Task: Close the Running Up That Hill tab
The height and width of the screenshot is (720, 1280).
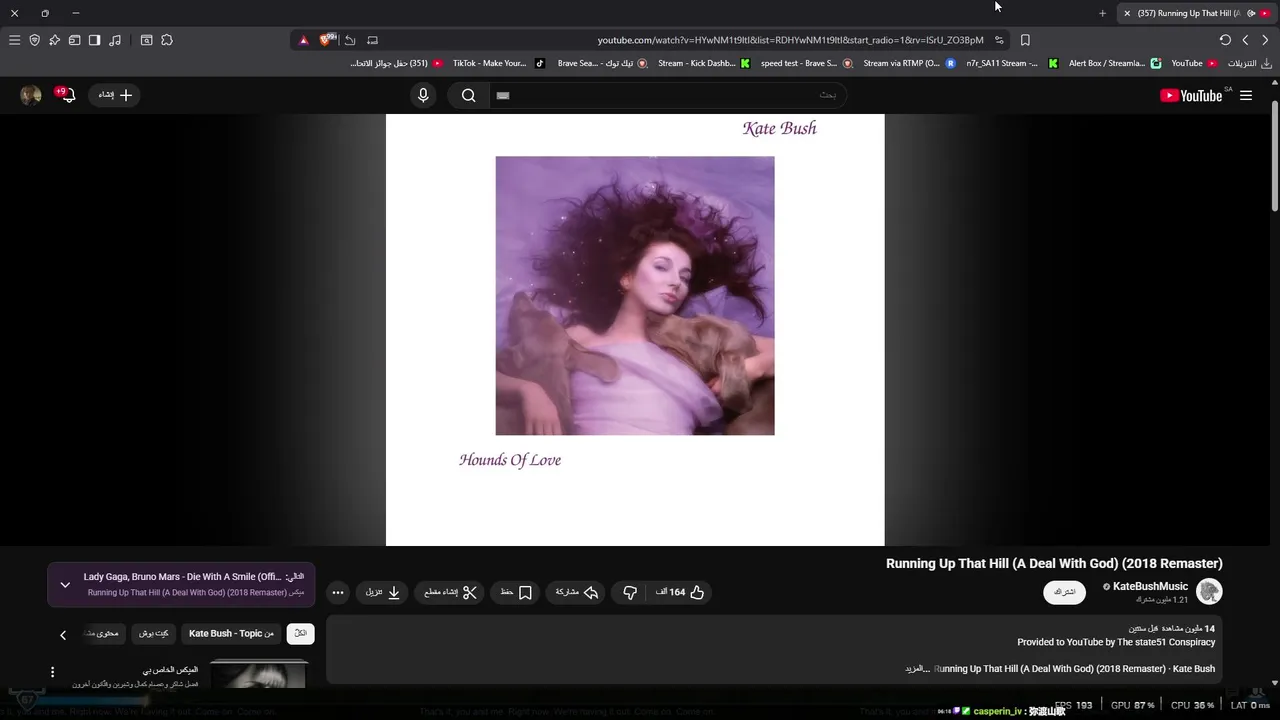Action: (1127, 13)
